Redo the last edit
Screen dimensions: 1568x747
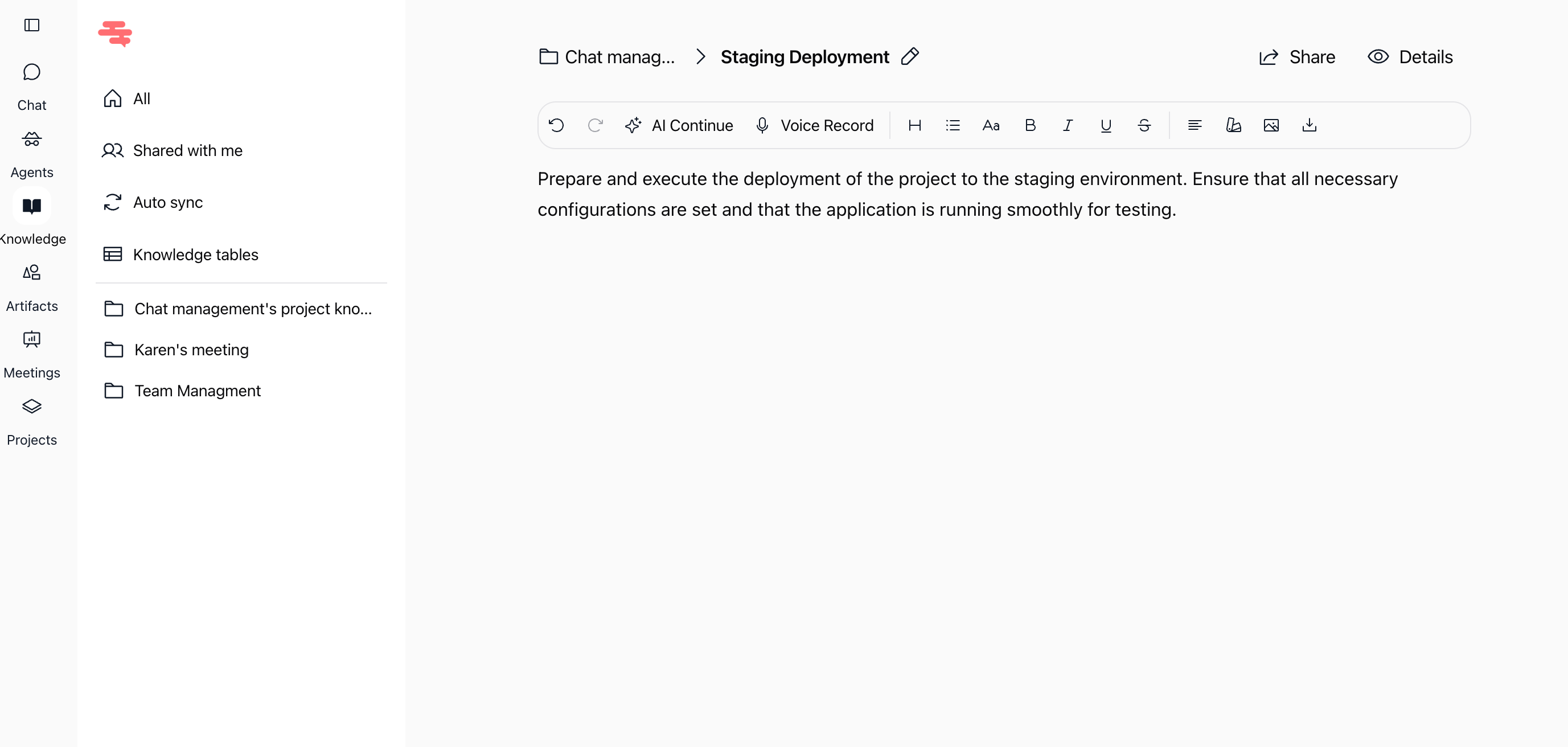coord(595,125)
